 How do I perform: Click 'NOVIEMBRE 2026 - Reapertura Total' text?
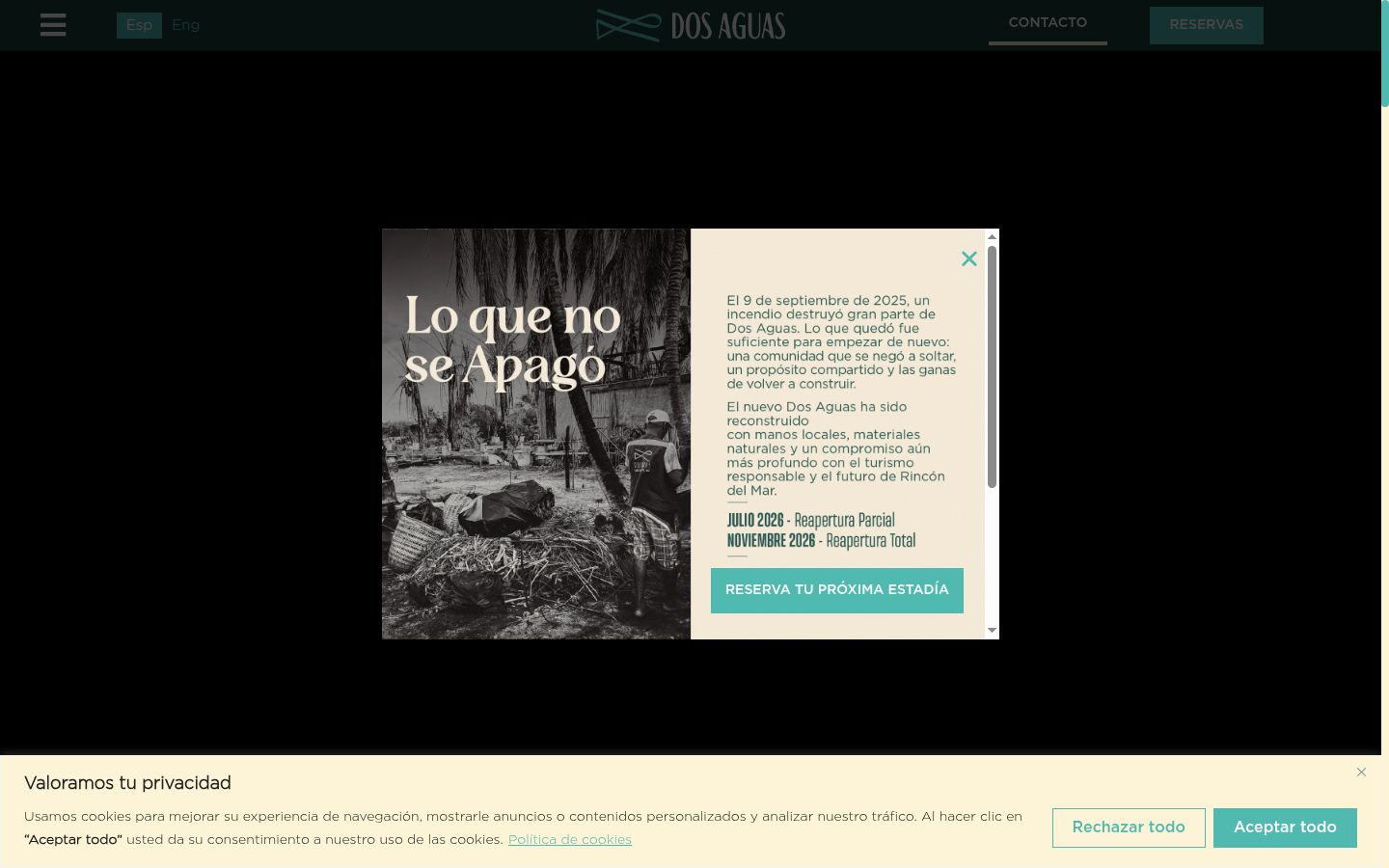coord(822,541)
